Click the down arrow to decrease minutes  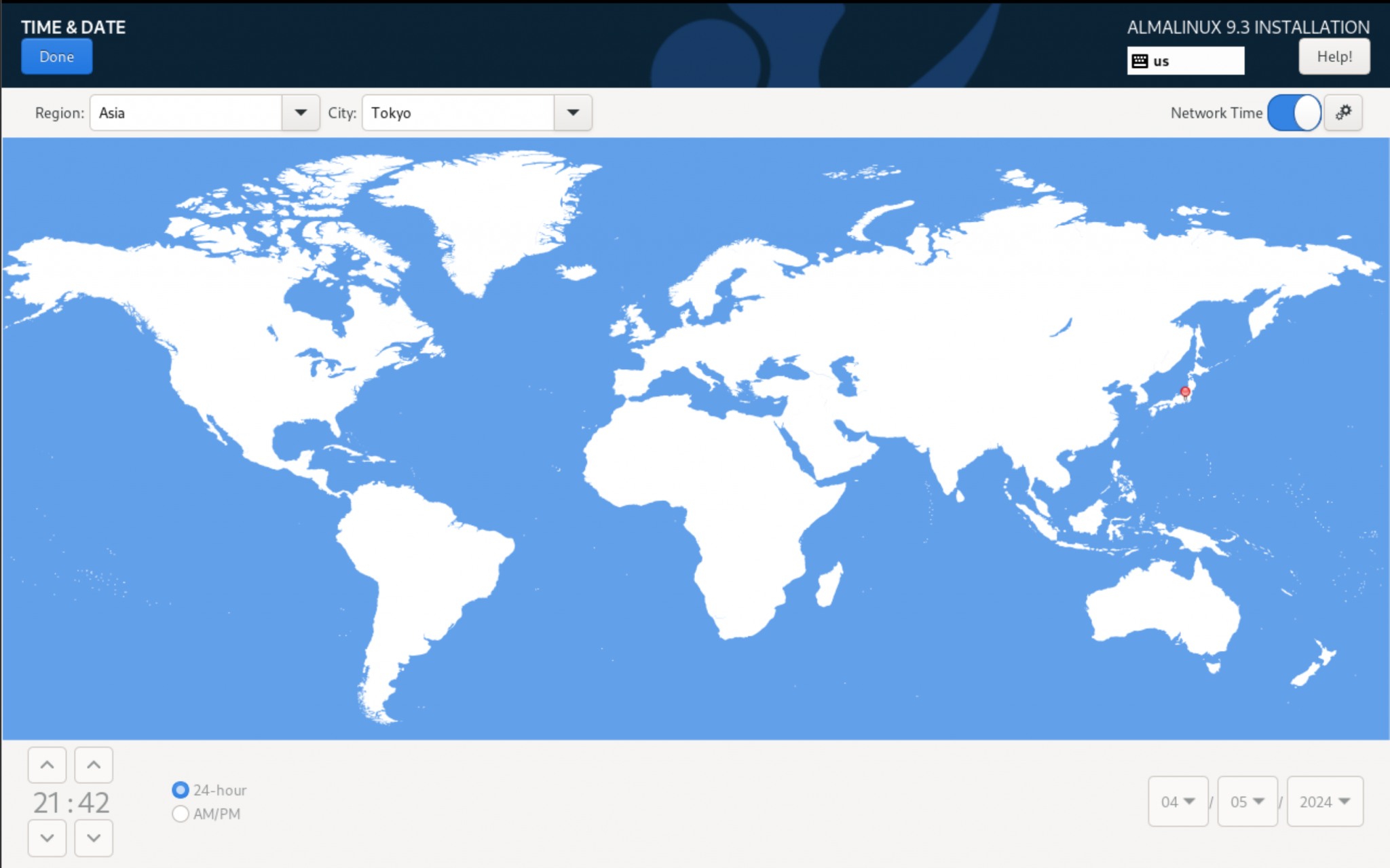click(94, 837)
